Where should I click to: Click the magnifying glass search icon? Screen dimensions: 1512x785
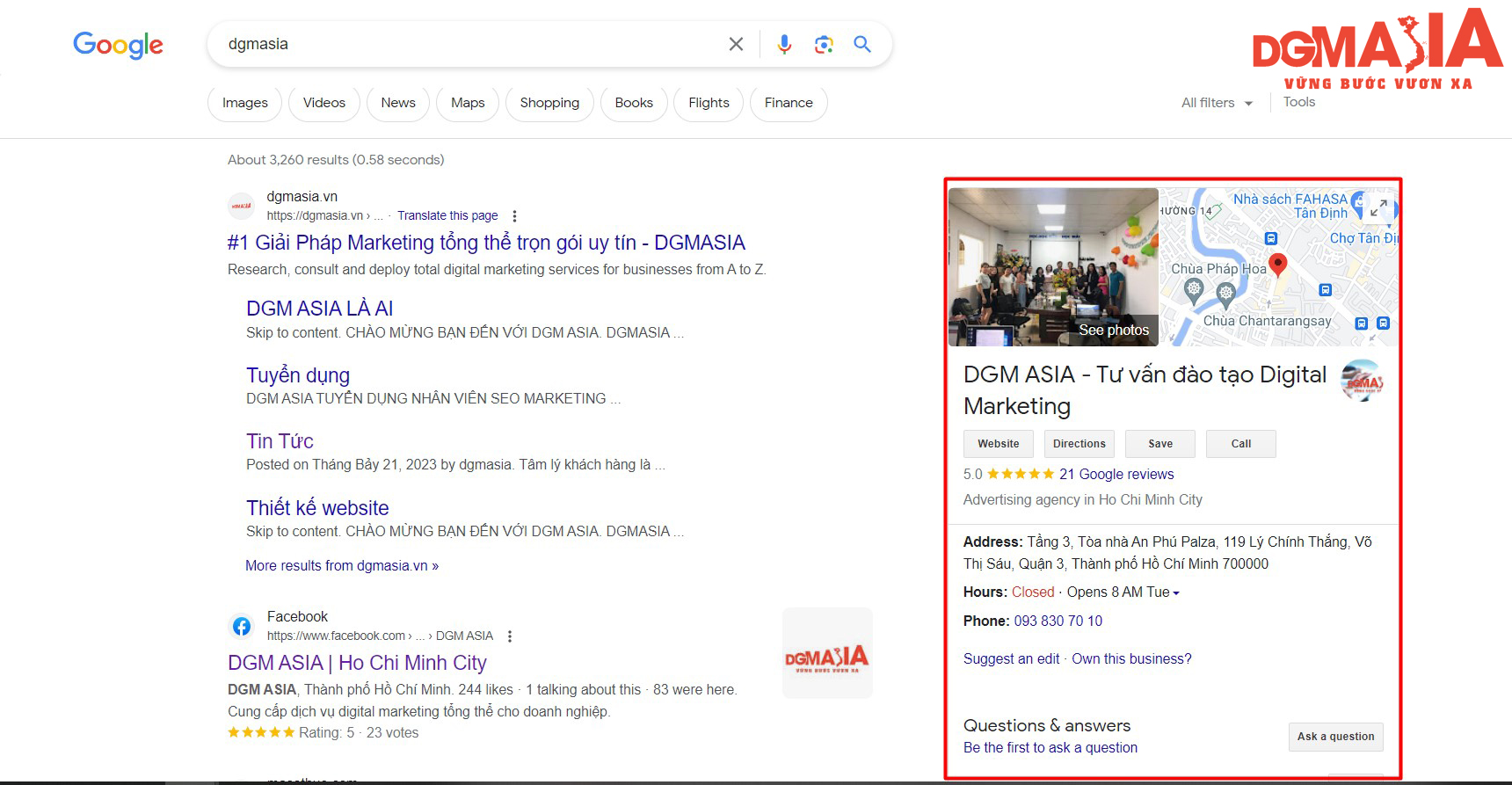coord(862,44)
